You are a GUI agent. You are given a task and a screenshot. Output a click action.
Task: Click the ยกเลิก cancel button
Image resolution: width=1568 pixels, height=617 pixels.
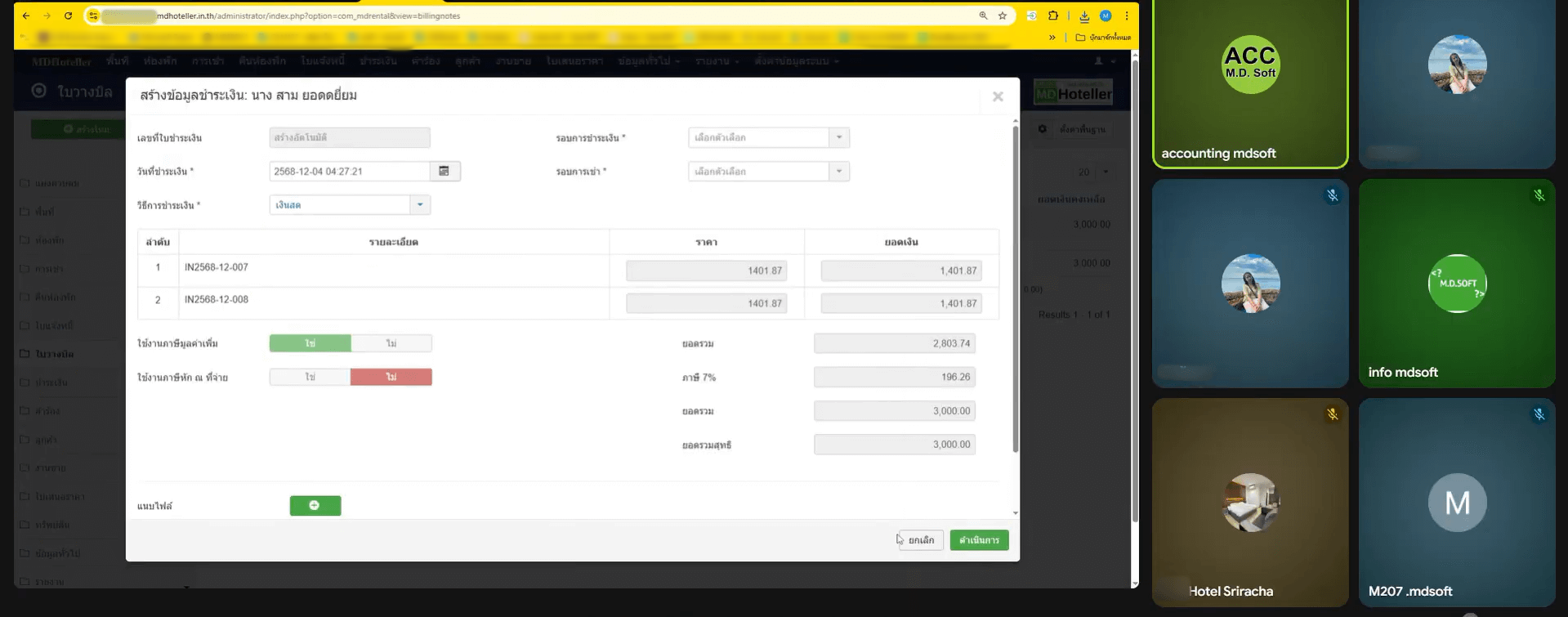pos(921,540)
